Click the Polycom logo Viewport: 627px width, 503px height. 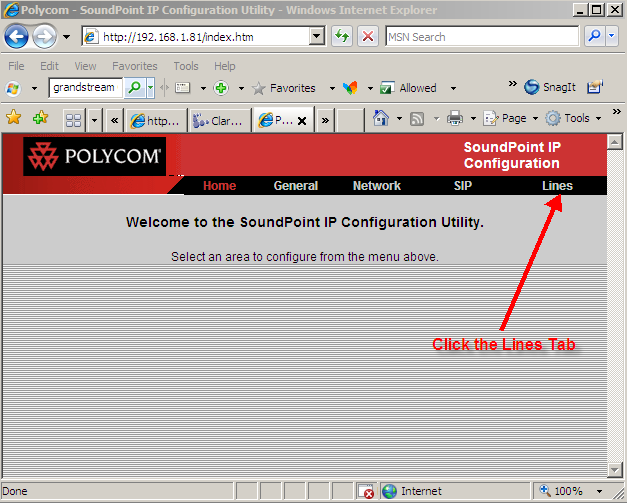(94, 156)
